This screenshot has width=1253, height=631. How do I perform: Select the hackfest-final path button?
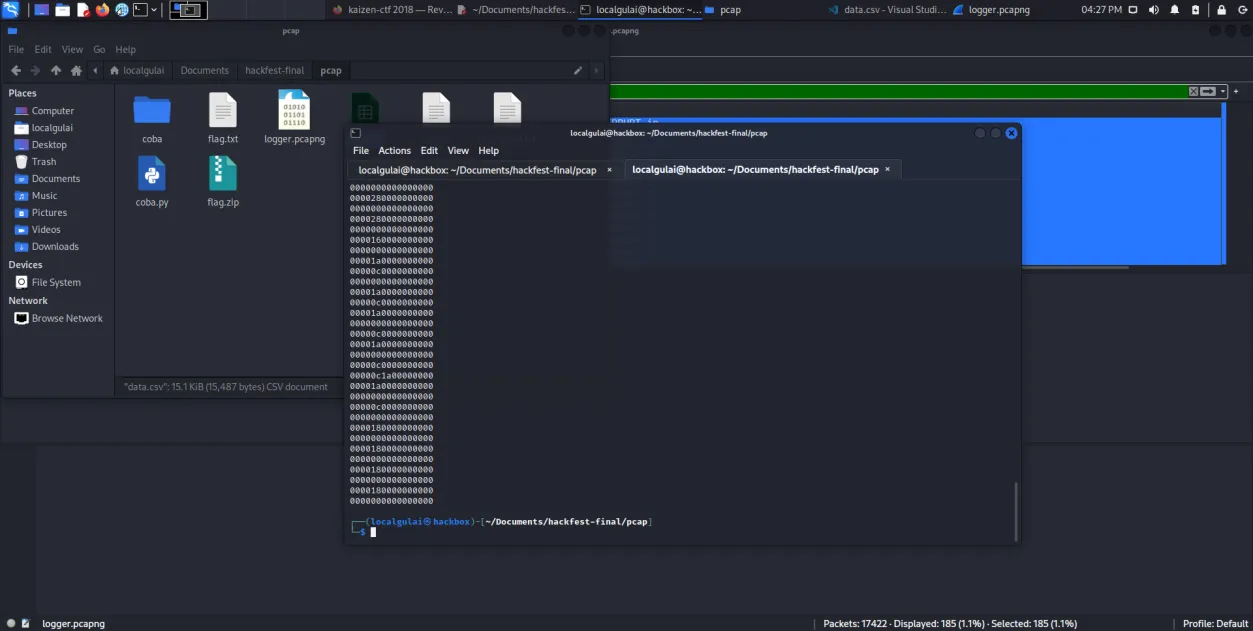[x=274, y=71]
